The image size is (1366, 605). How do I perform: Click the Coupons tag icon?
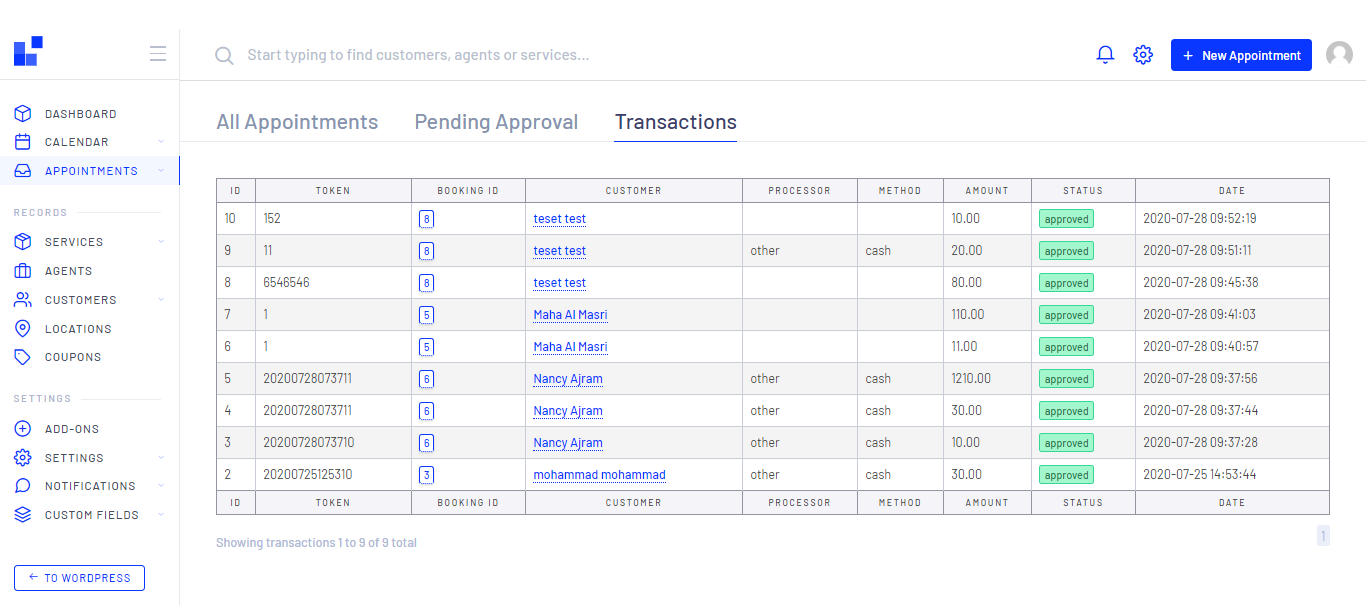point(22,356)
